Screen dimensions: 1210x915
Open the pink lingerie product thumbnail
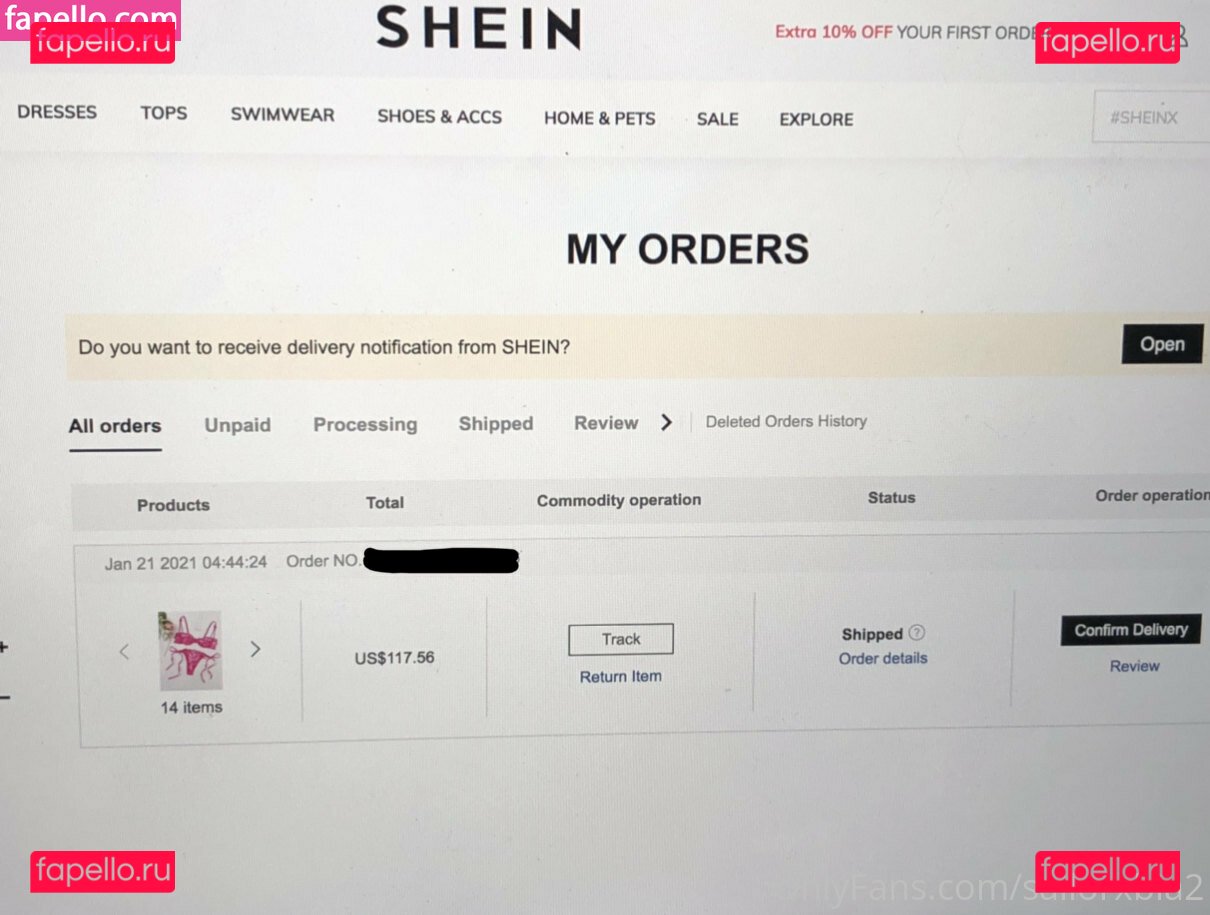(190, 650)
